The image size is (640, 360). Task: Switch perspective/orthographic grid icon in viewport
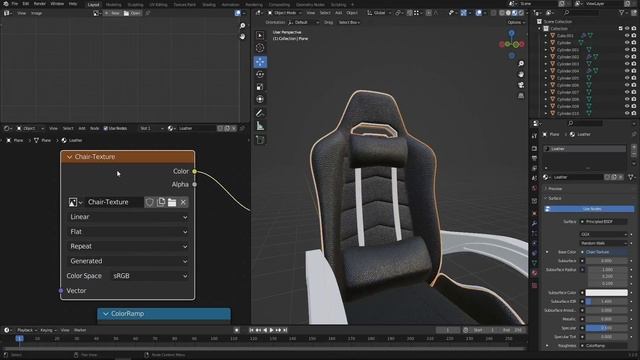pyautogui.click(x=521, y=96)
